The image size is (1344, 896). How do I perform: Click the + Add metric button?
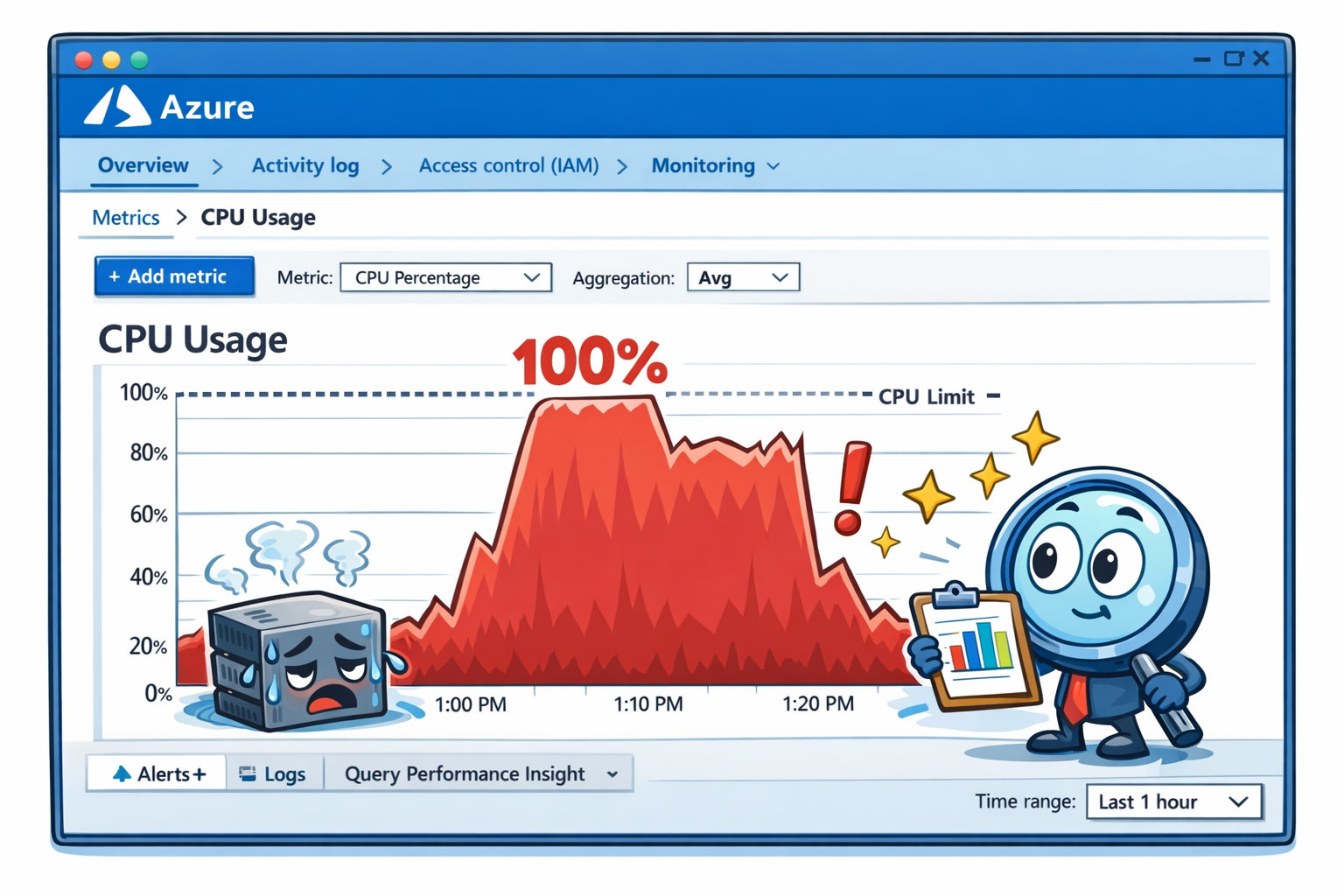click(174, 276)
